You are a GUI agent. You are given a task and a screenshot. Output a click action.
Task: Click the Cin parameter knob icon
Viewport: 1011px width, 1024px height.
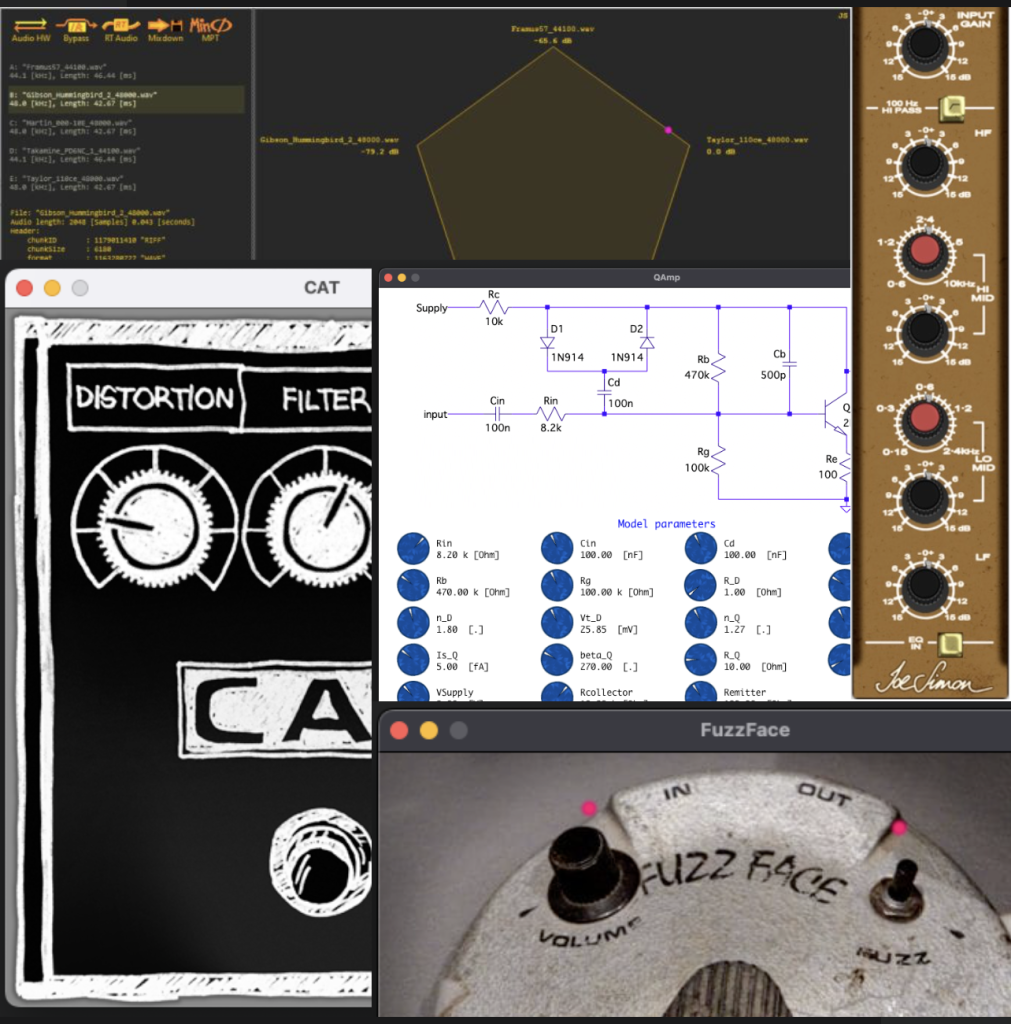556,548
